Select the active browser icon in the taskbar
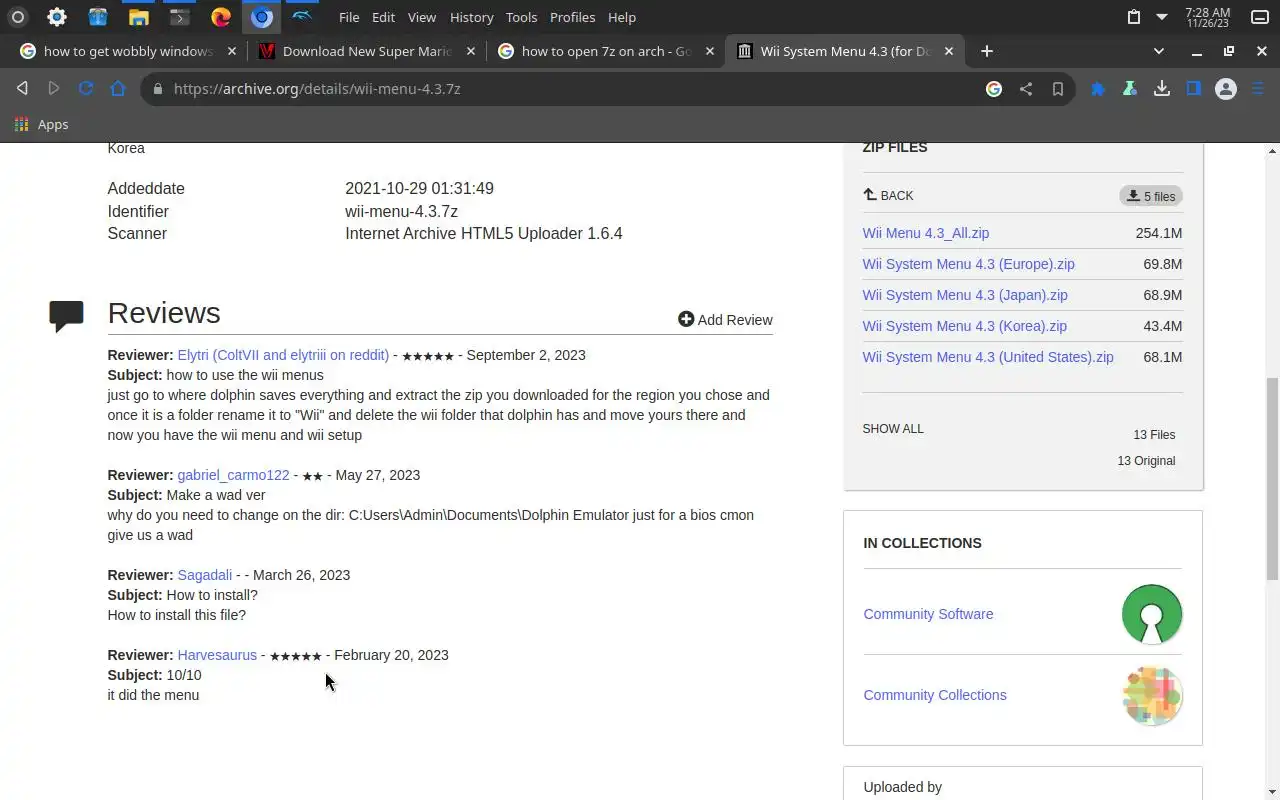The image size is (1280, 800). tap(261, 17)
